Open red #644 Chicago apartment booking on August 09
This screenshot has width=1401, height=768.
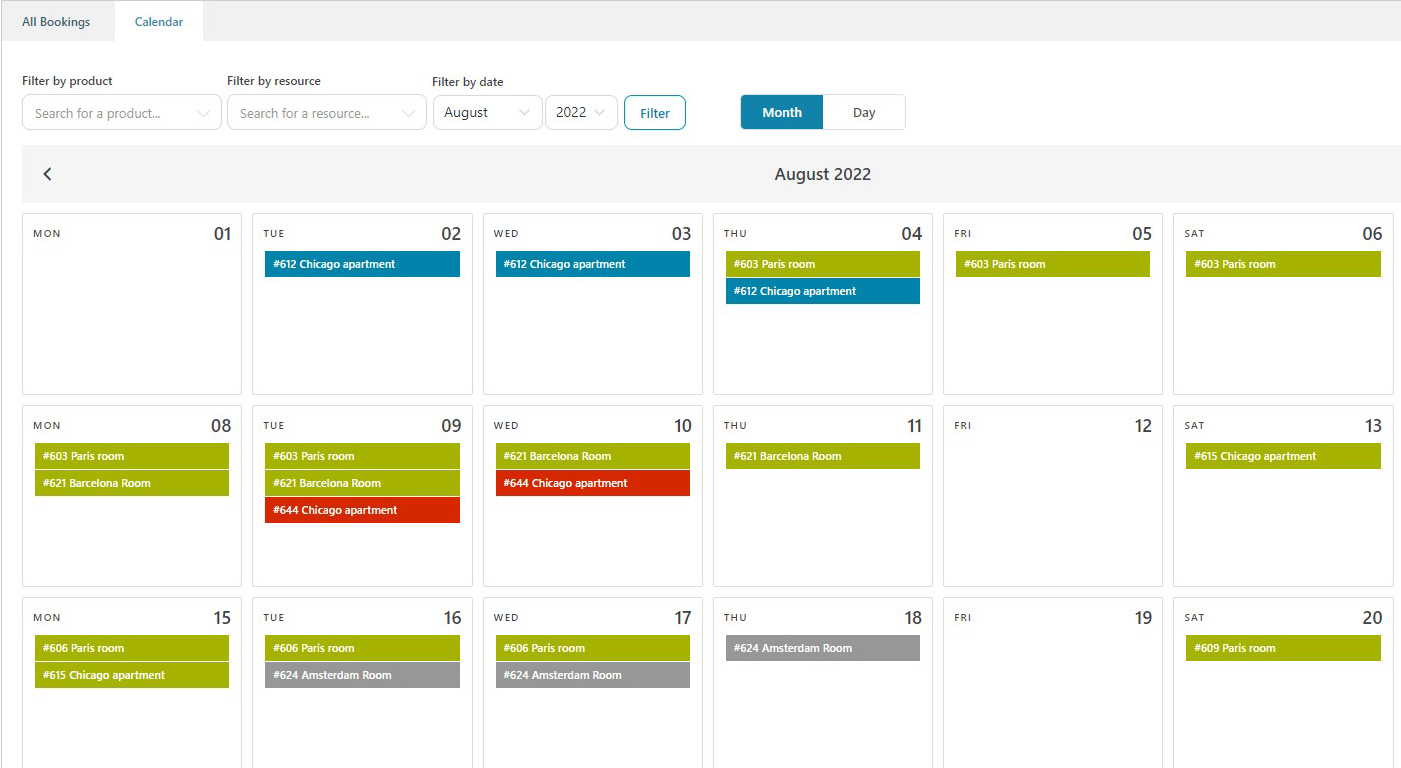point(362,510)
